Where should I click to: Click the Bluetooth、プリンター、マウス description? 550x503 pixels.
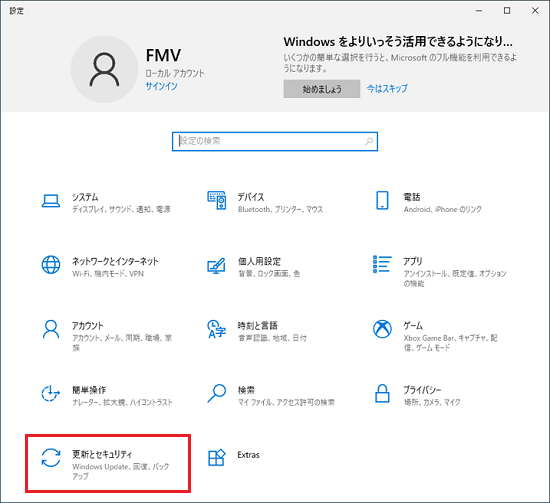[x=280, y=209]
